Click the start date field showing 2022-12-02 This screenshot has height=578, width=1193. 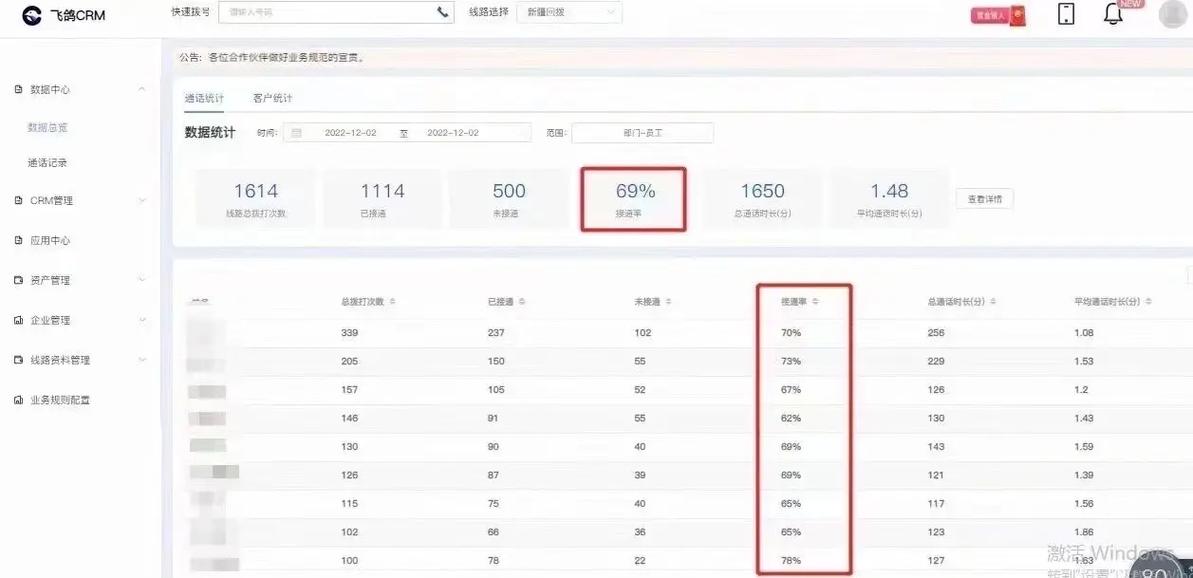coord(350,132)
